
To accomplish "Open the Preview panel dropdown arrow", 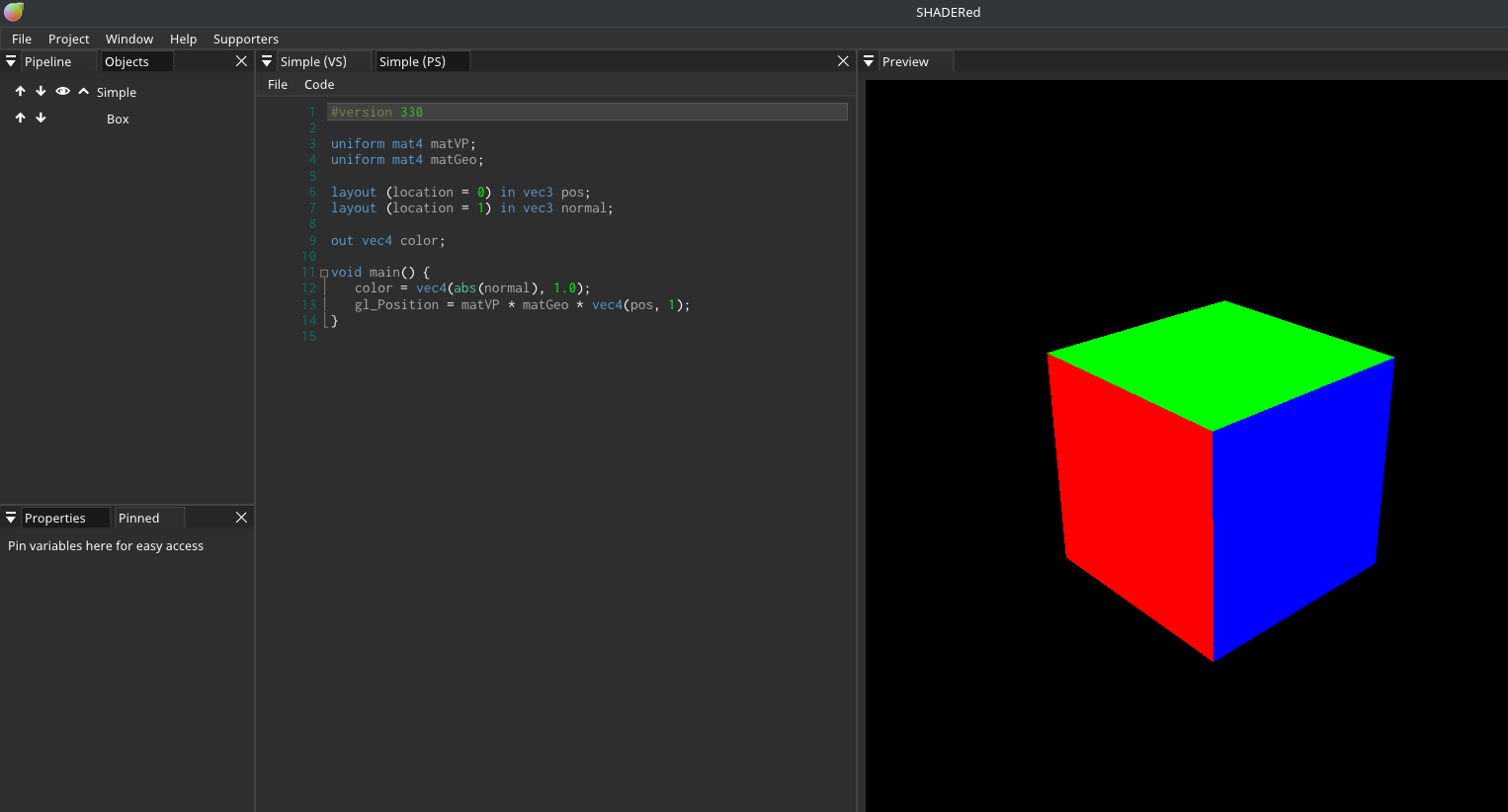I will pos(869,61).
